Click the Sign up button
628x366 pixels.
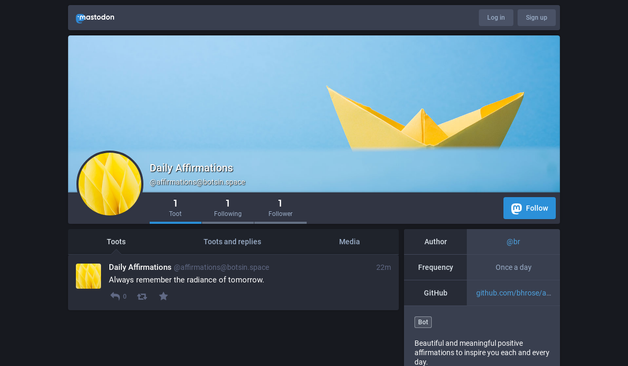click(536, 18)
